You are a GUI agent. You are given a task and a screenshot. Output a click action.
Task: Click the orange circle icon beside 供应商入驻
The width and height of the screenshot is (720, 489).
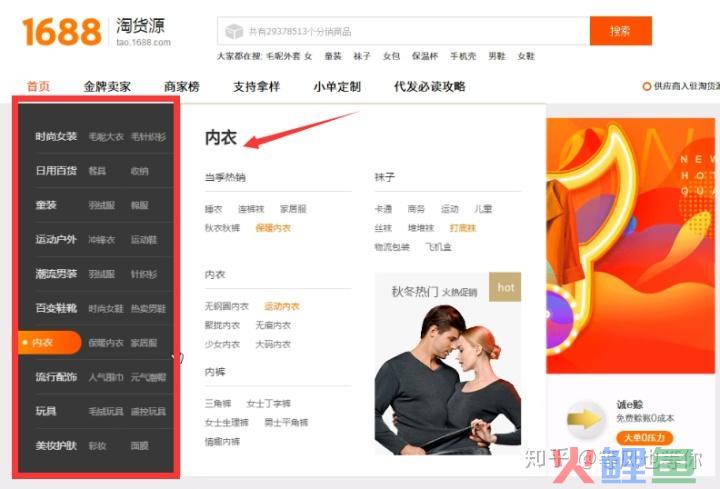(x=647, y=87)
